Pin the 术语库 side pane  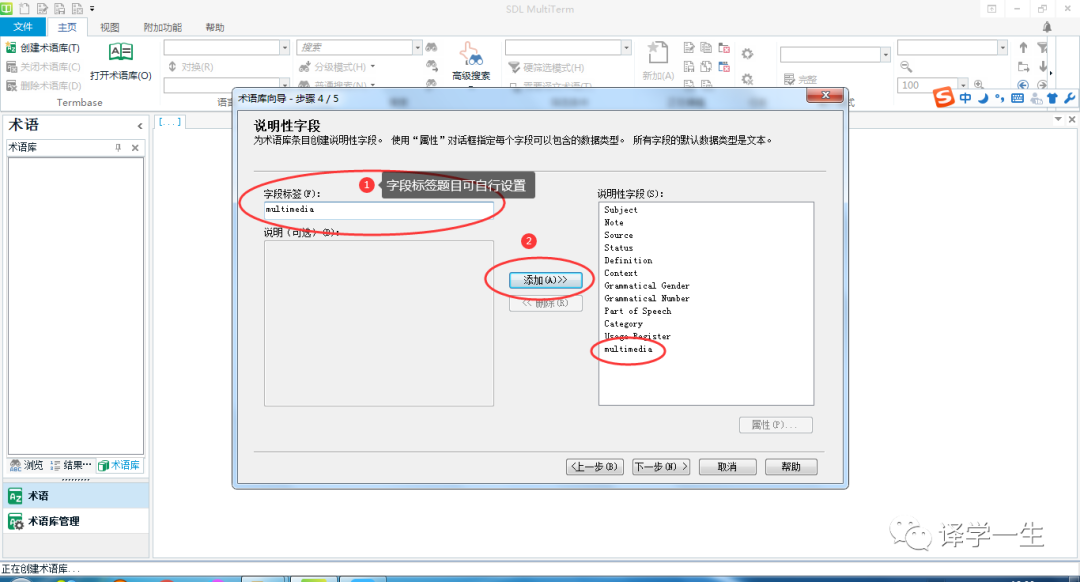click(118, 147)
